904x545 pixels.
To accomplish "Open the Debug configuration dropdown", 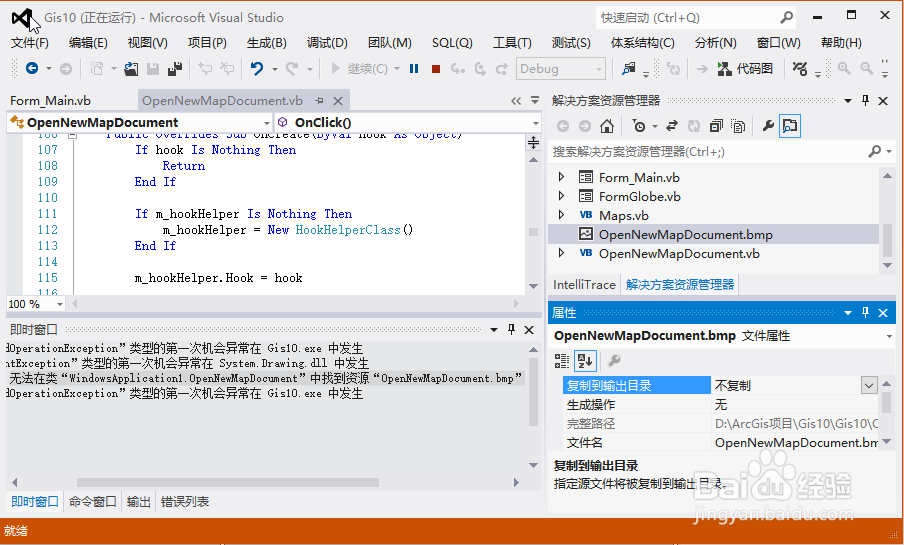I will [598, 69].
